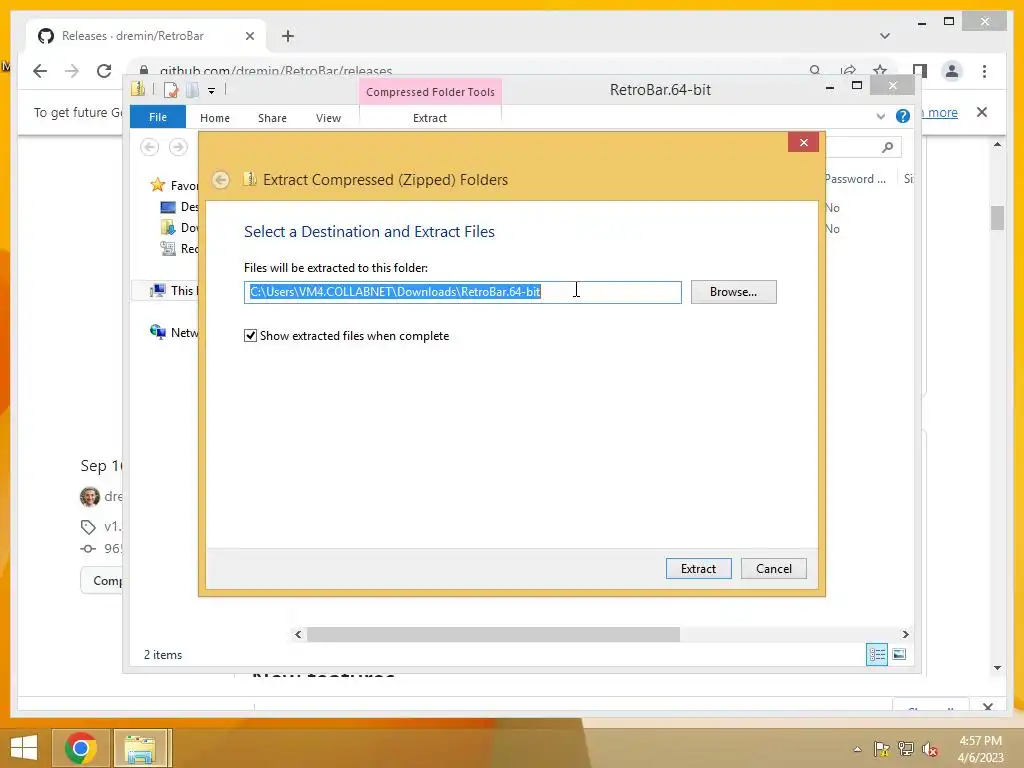Click the dialog's back arrow icon
The image size is (1024, 768).
[221, 180]
